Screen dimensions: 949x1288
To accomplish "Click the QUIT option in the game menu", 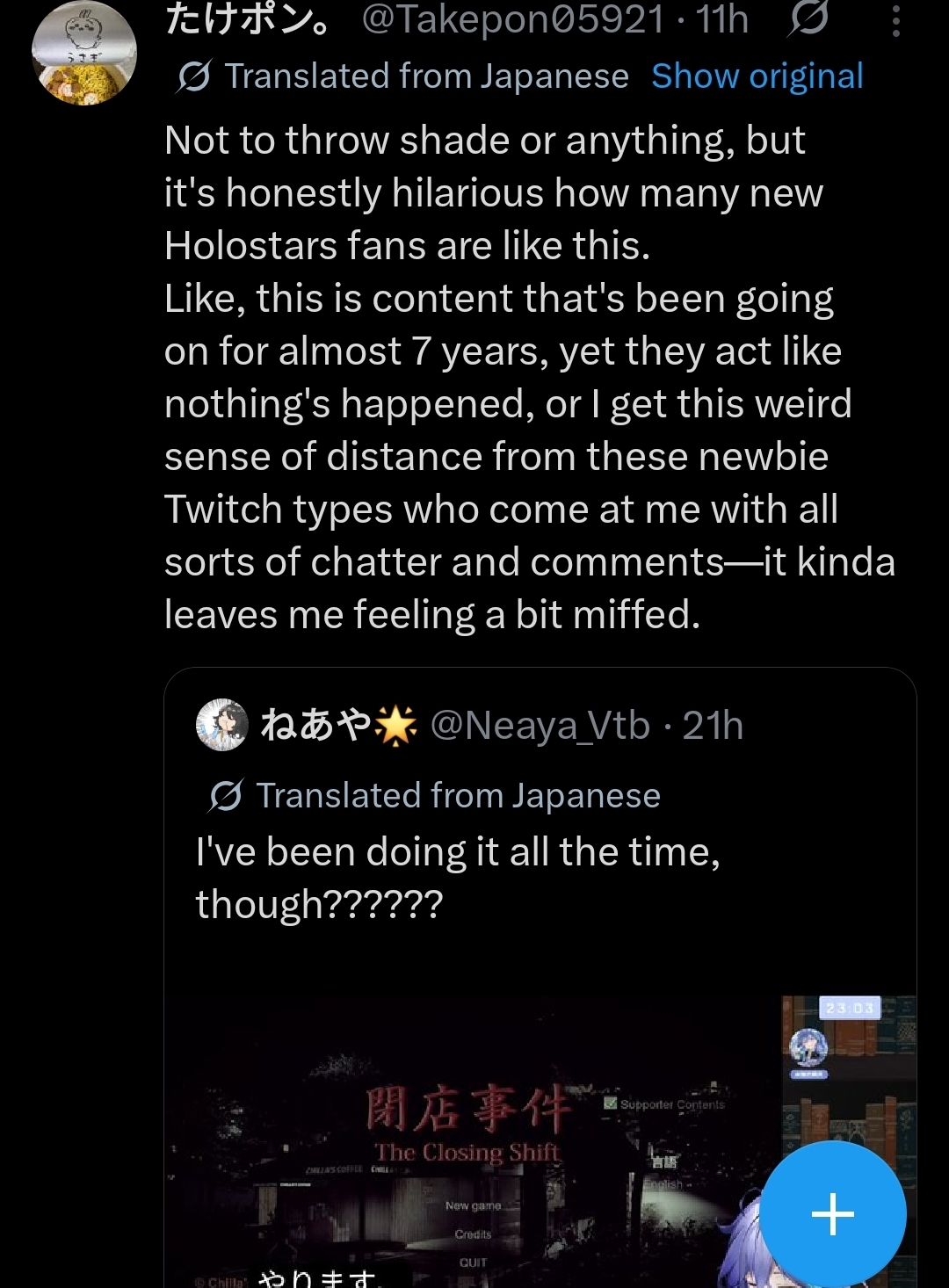I will pos(473,1263).
